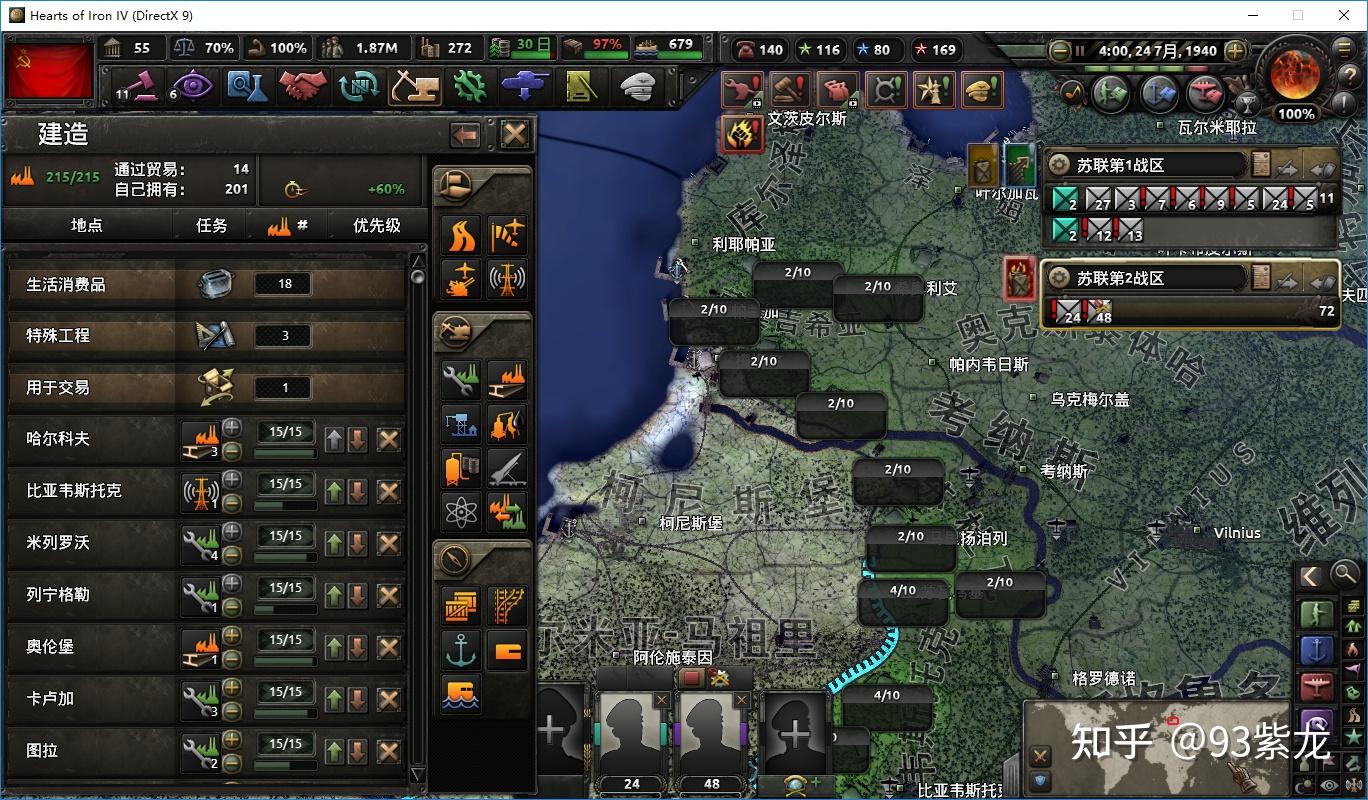
Task: Raise priority of 米列罗沃 construction
Action: (334, 544)
